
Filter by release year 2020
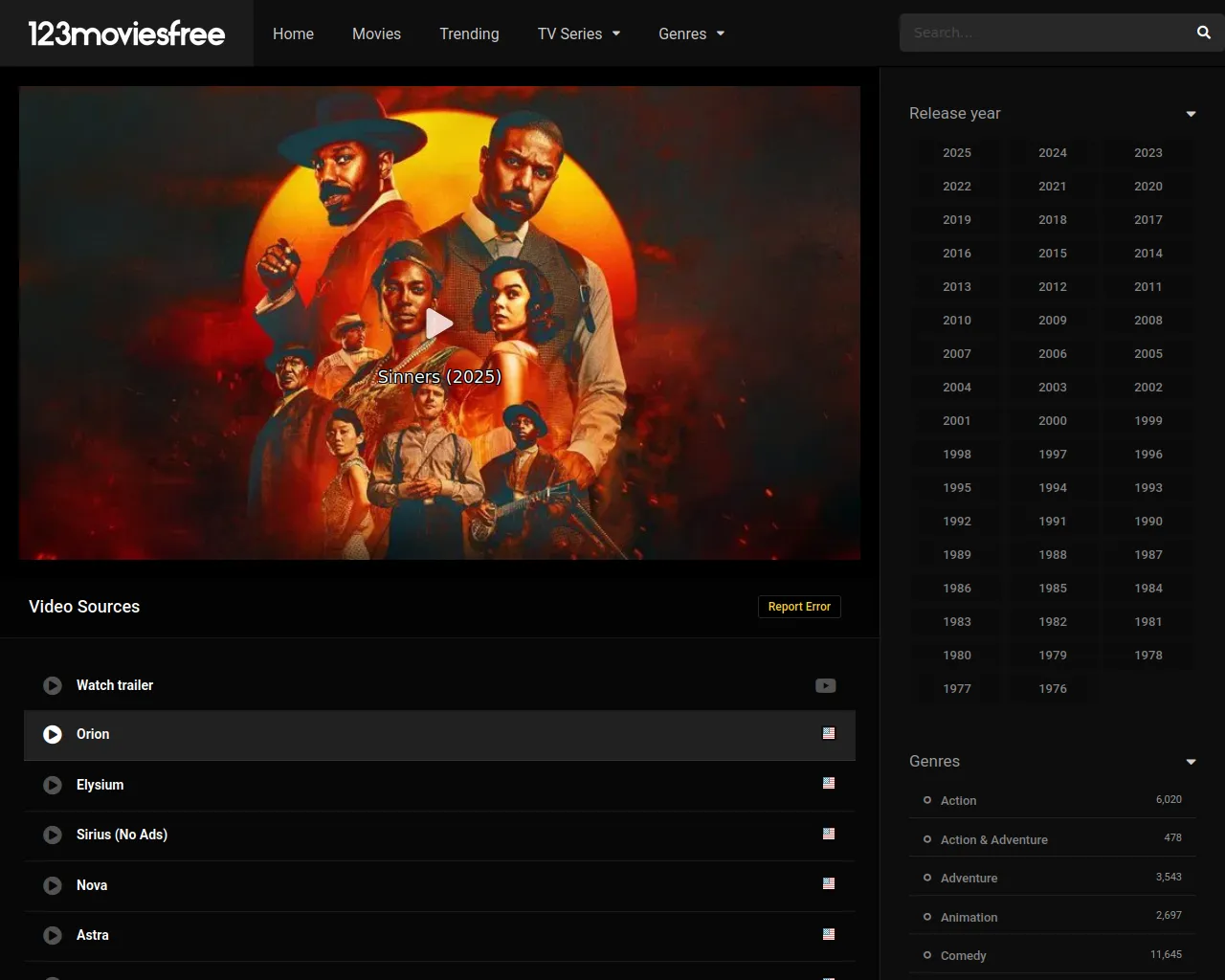point(1148,186)
